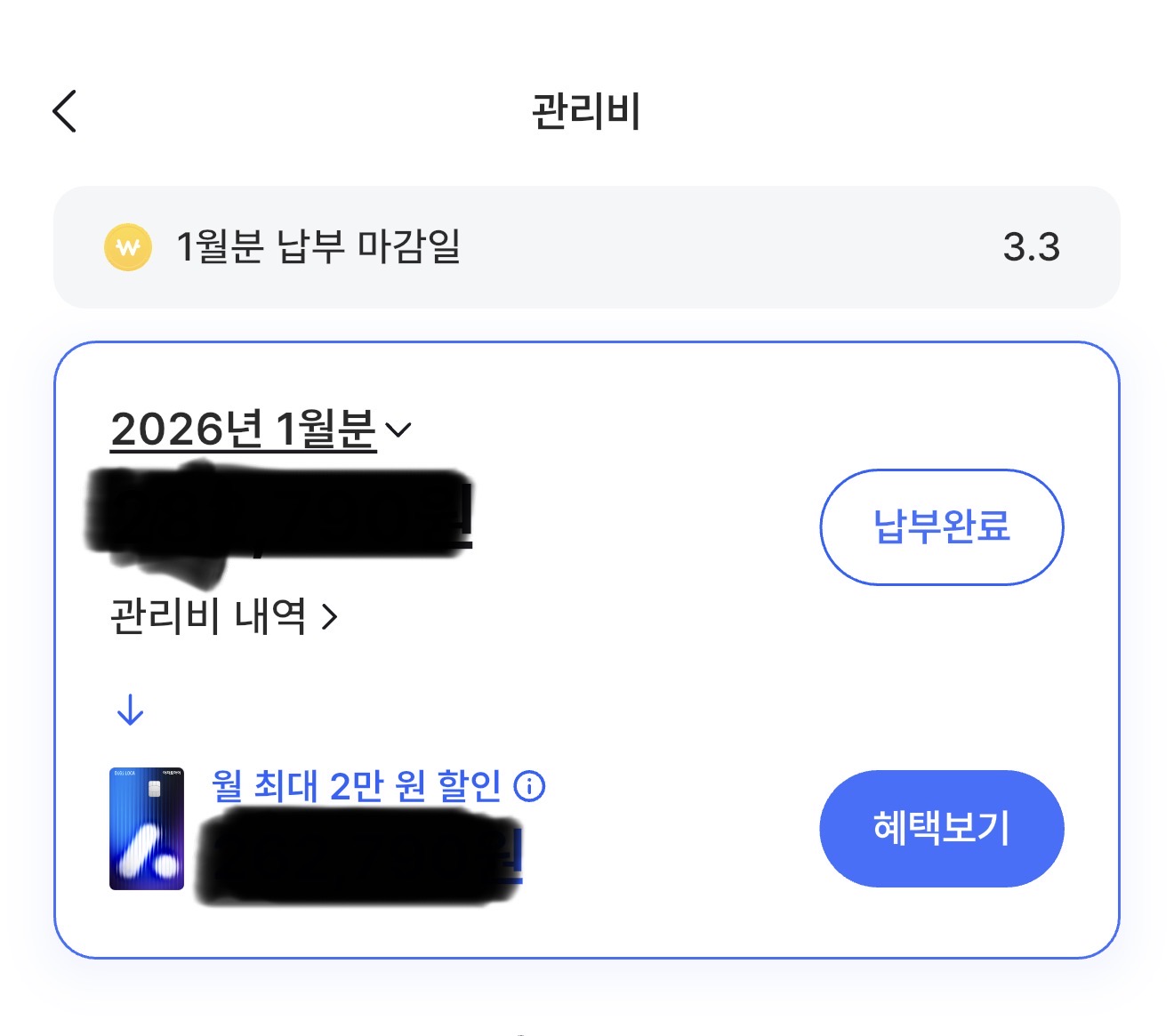Tap the 3.3 deadline date
This screenshot has width=1174, height=1036.
(x=1031, y=247)
